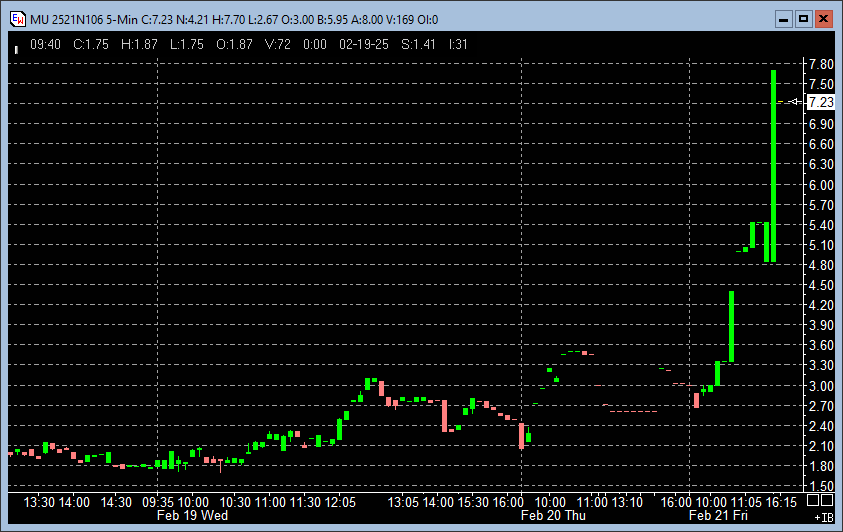Click the H:1.87 high value
843x532 pixels.
[139, 44]
